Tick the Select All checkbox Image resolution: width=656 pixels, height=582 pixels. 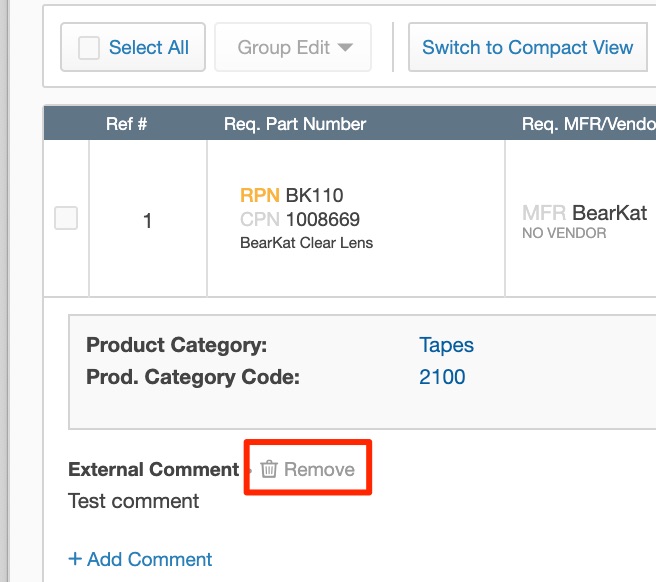(x=89, y=48)
